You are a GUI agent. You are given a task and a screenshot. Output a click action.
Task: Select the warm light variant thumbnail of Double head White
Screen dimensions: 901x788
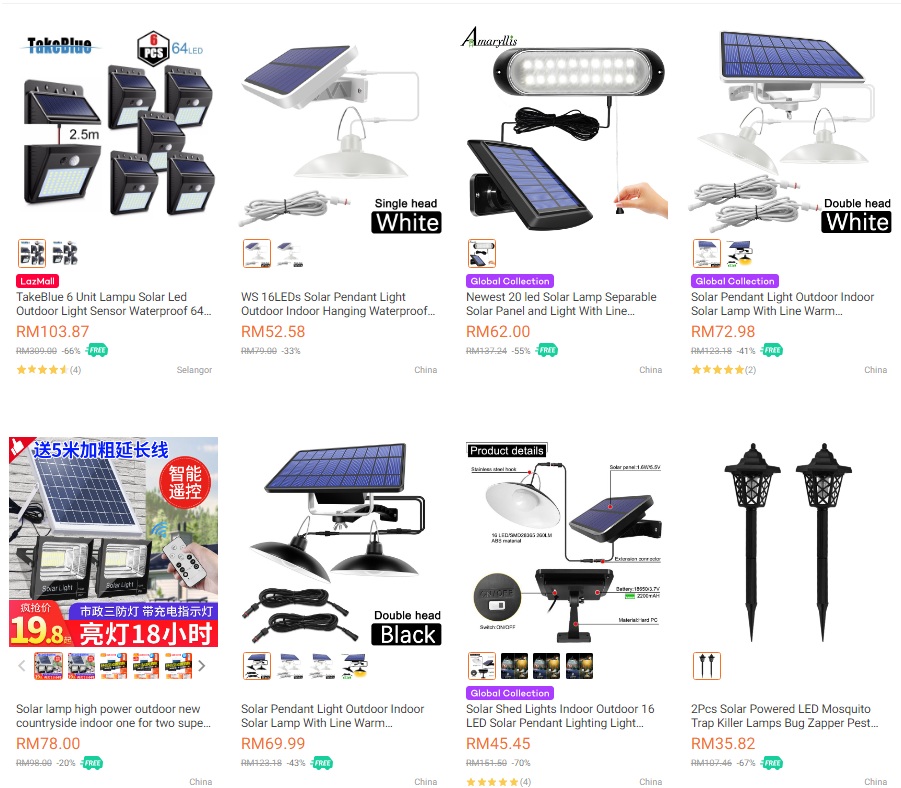pyautogui.click(x=739, y=253)
